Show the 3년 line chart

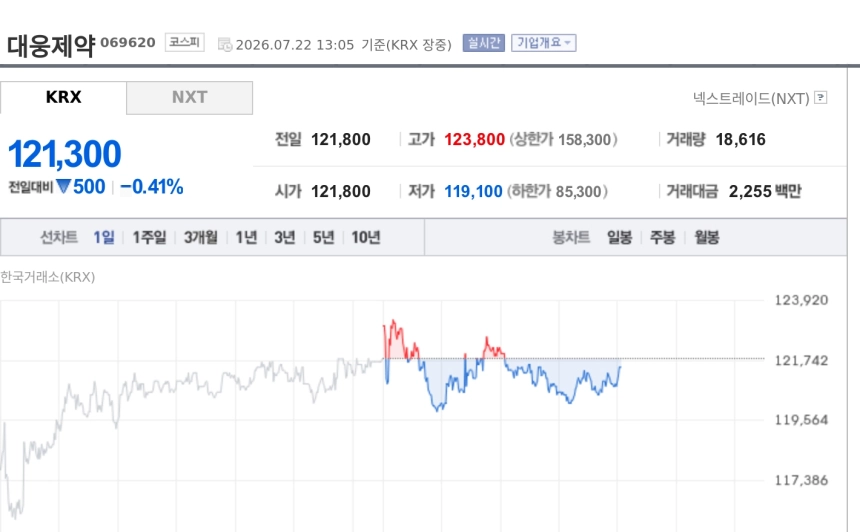point(285,237)
